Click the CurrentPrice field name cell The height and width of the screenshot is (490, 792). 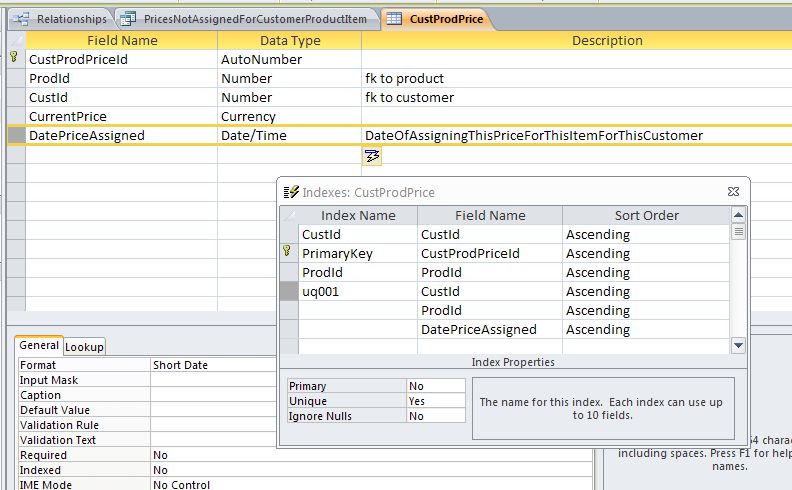tap(121, 117)
